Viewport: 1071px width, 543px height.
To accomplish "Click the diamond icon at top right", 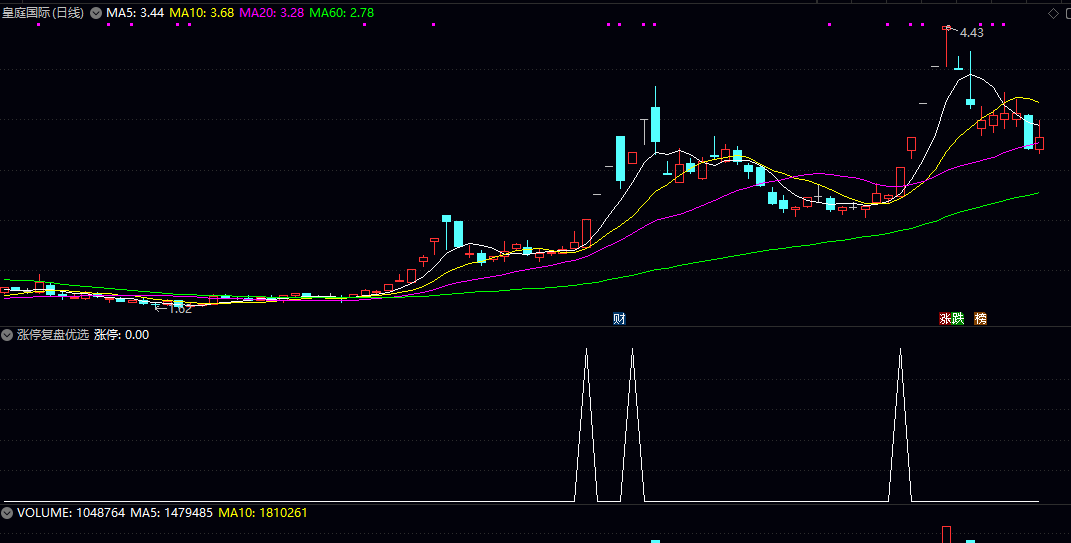I will pos(1052,13).
